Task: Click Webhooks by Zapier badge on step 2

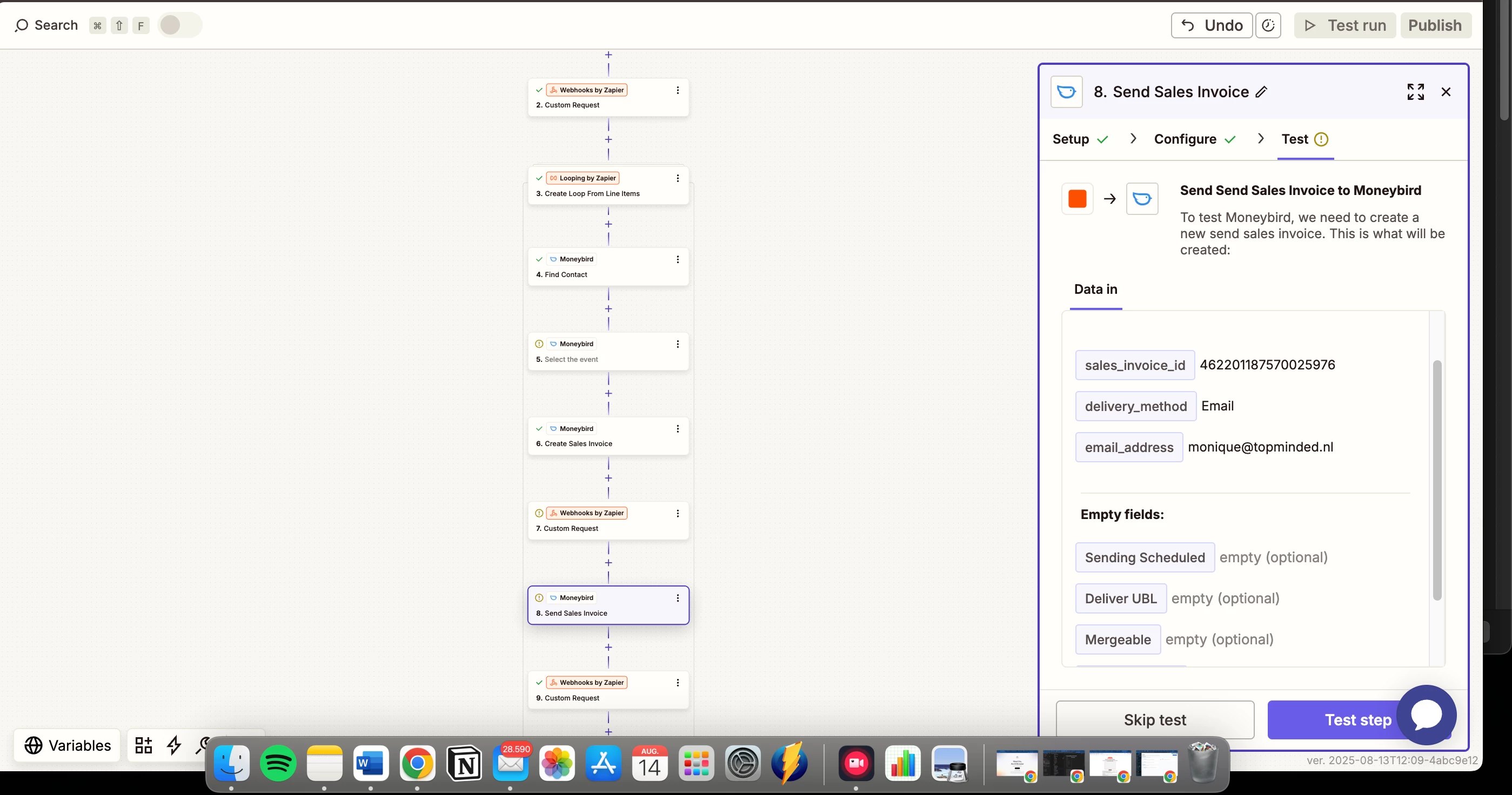Action: pos(586,90)
